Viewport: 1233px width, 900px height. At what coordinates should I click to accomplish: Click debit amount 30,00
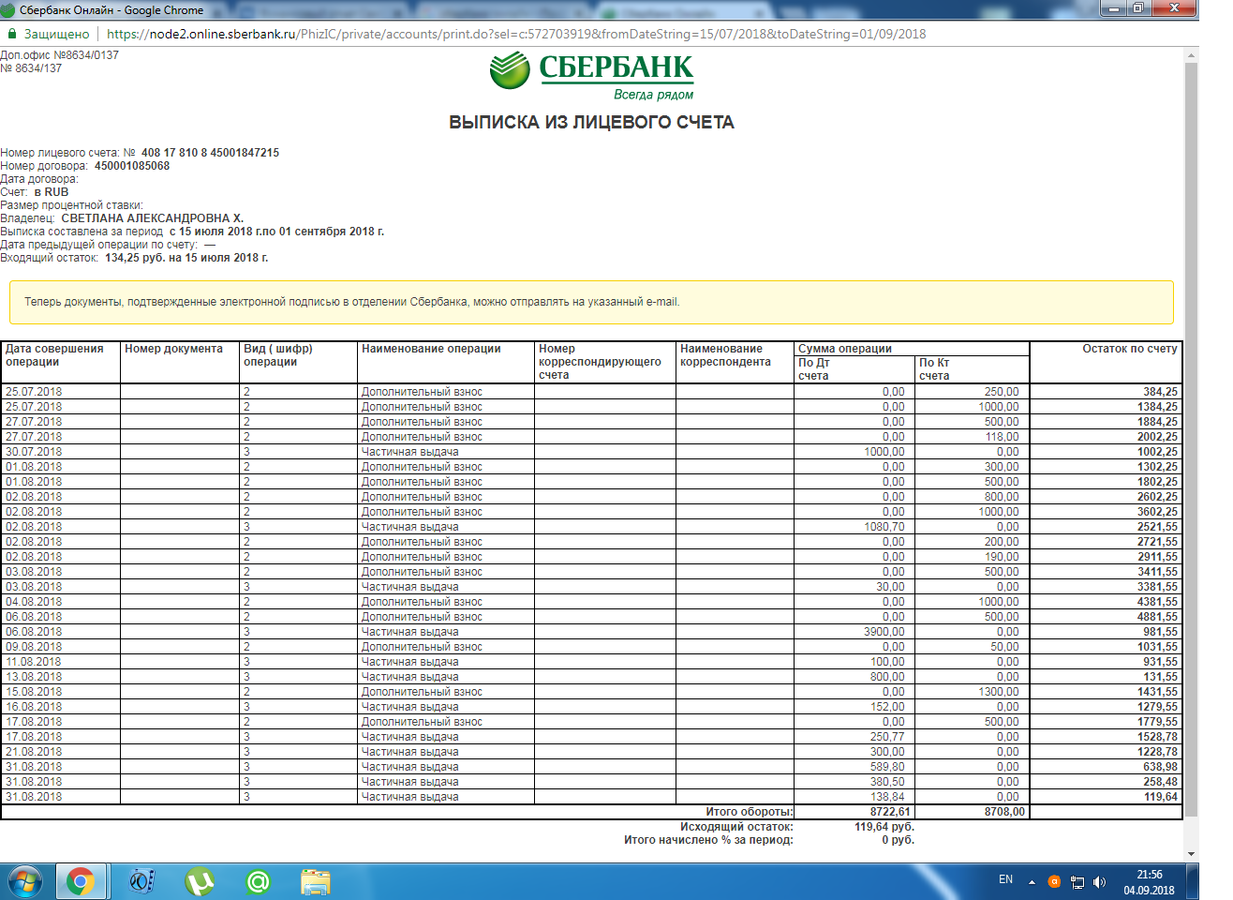[x=889, y=587]
